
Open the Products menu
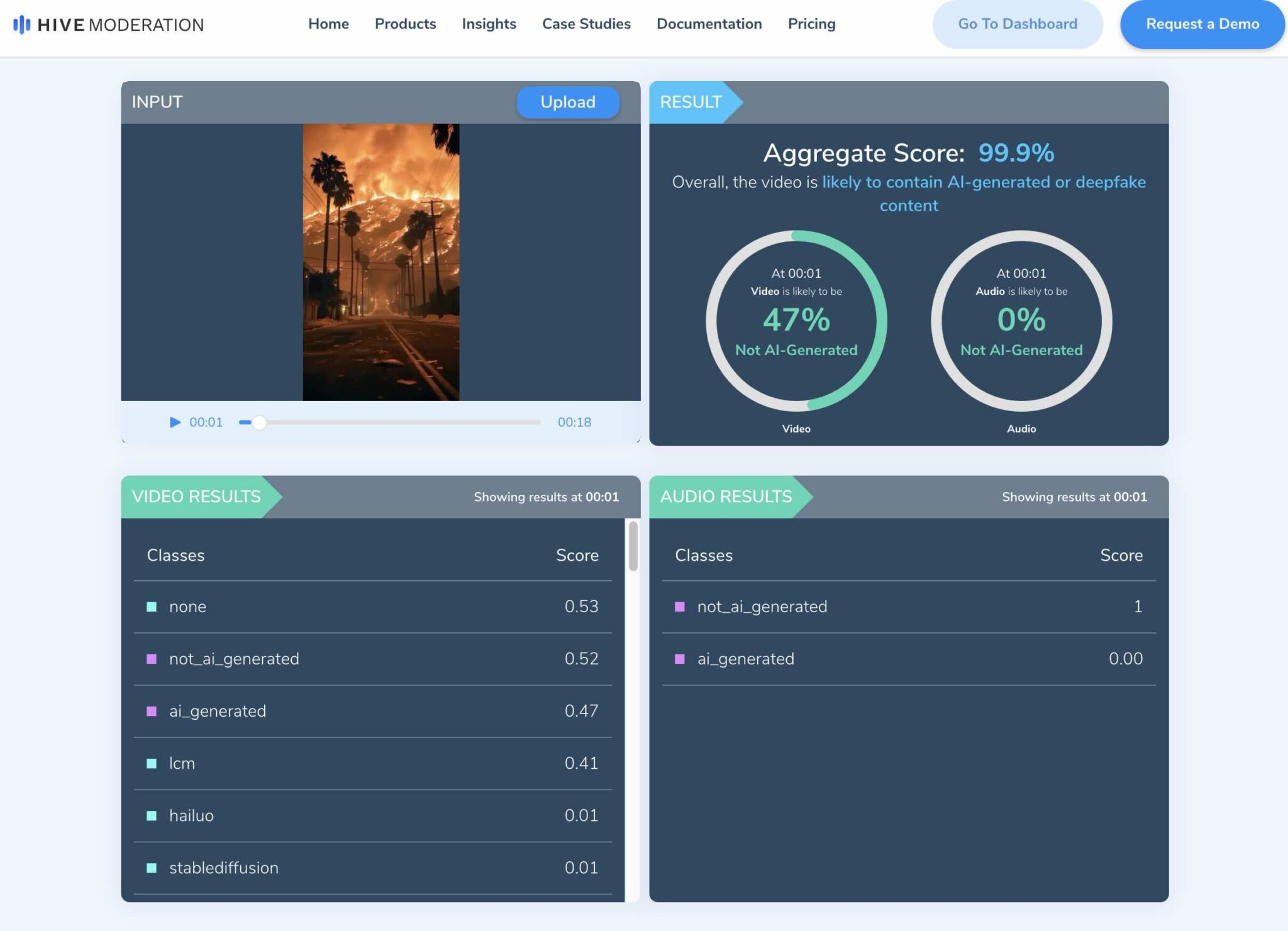click(x=405, y=24)
